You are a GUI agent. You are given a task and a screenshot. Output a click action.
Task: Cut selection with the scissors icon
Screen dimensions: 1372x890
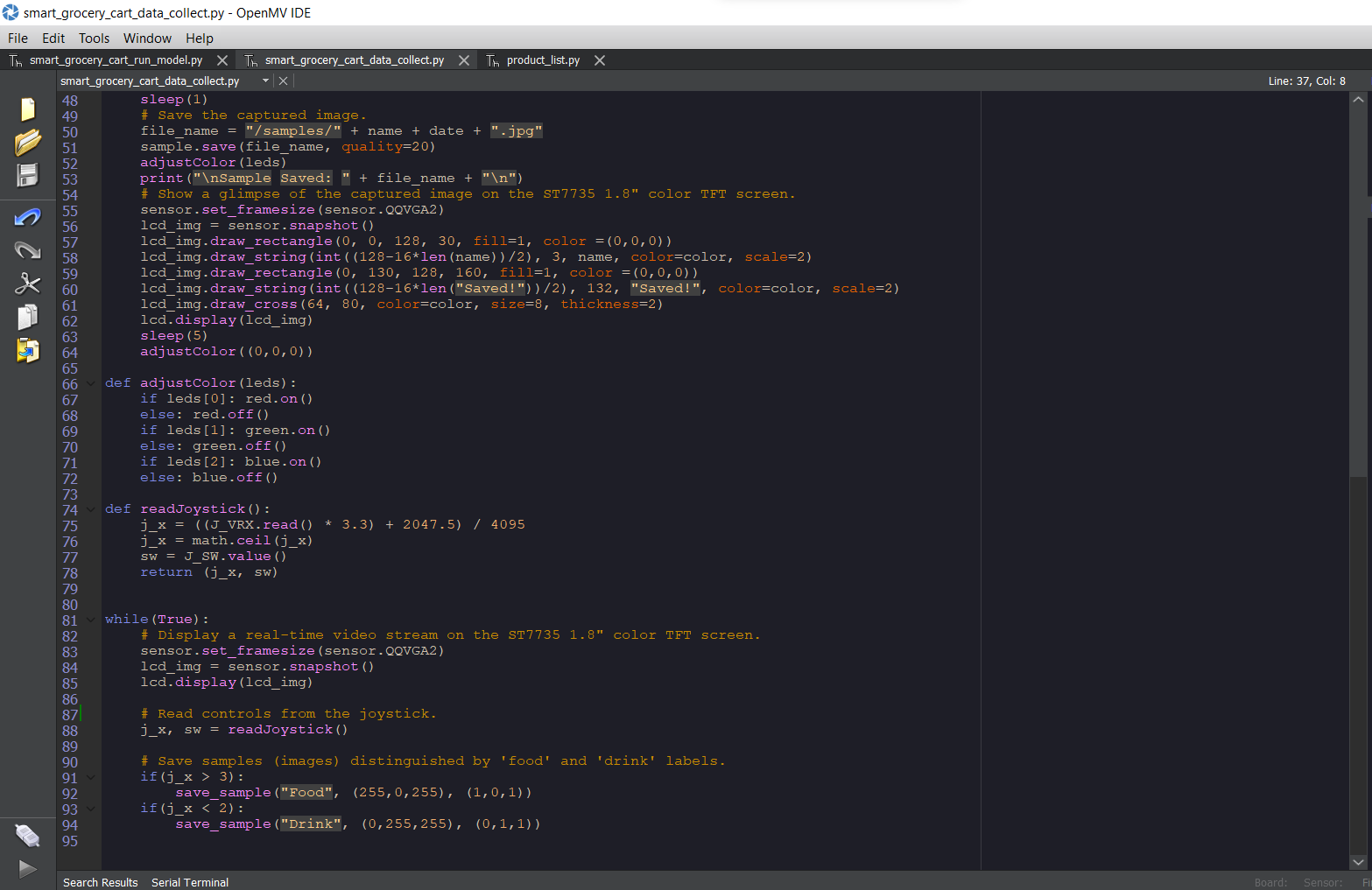pos(27,284)
